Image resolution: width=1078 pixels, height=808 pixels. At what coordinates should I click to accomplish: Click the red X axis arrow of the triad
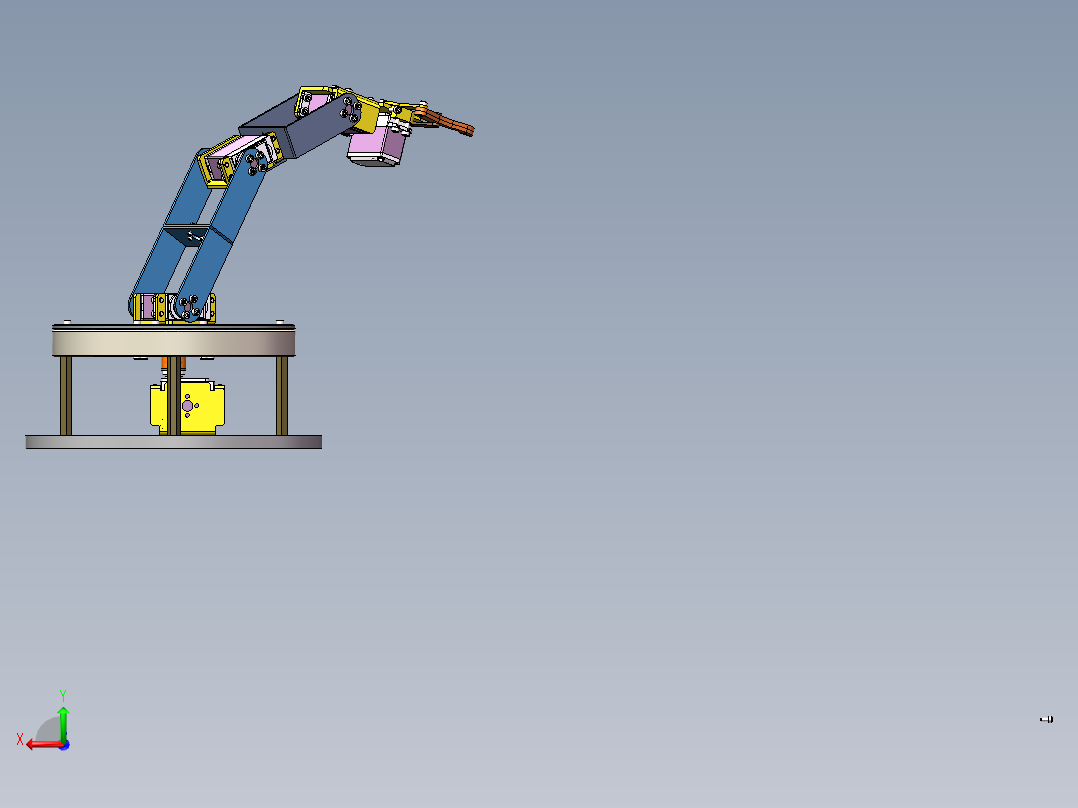pyautogui.click(x=43, y=745)
